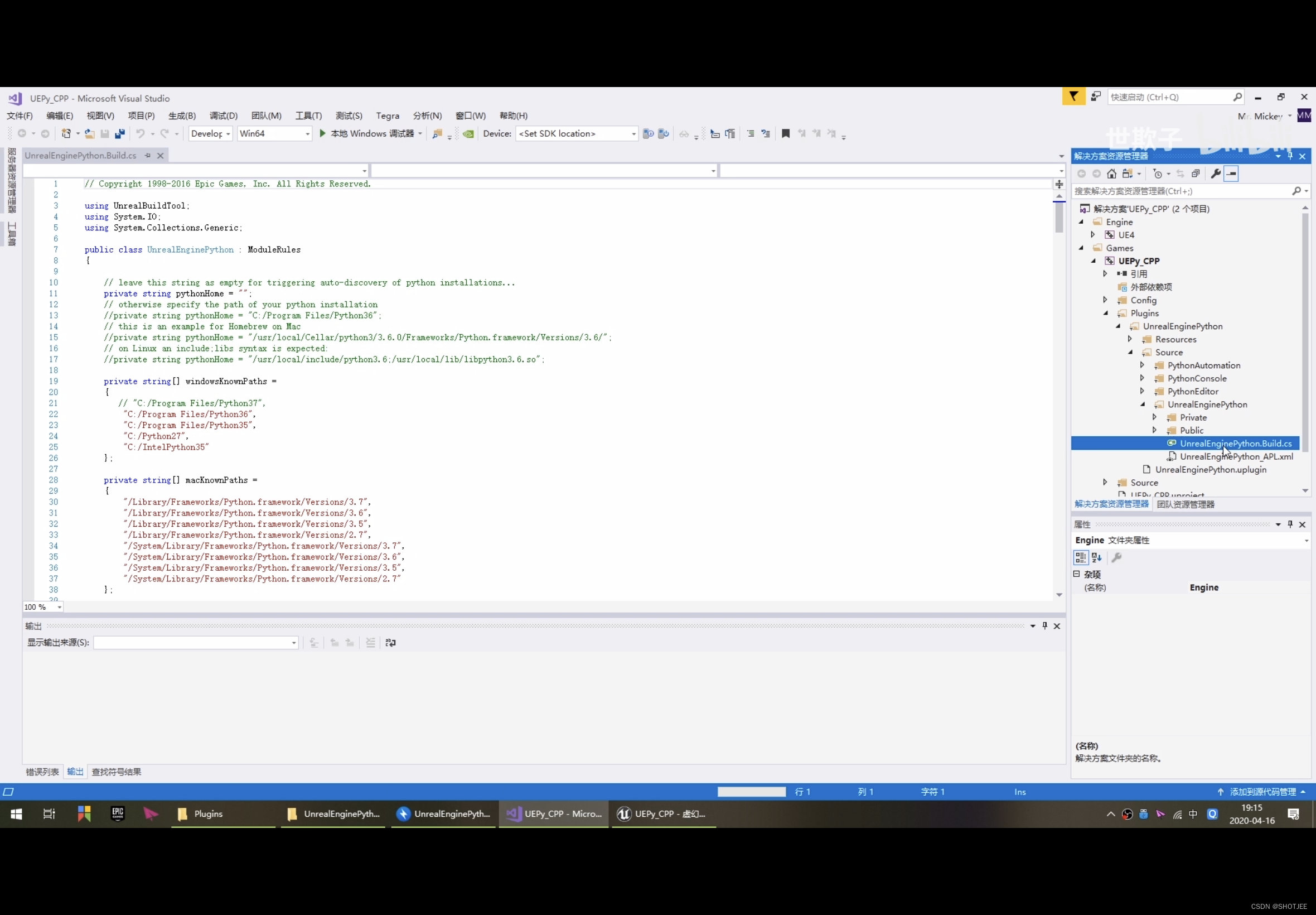Click the editor split-window handle

click(1059, 185)
